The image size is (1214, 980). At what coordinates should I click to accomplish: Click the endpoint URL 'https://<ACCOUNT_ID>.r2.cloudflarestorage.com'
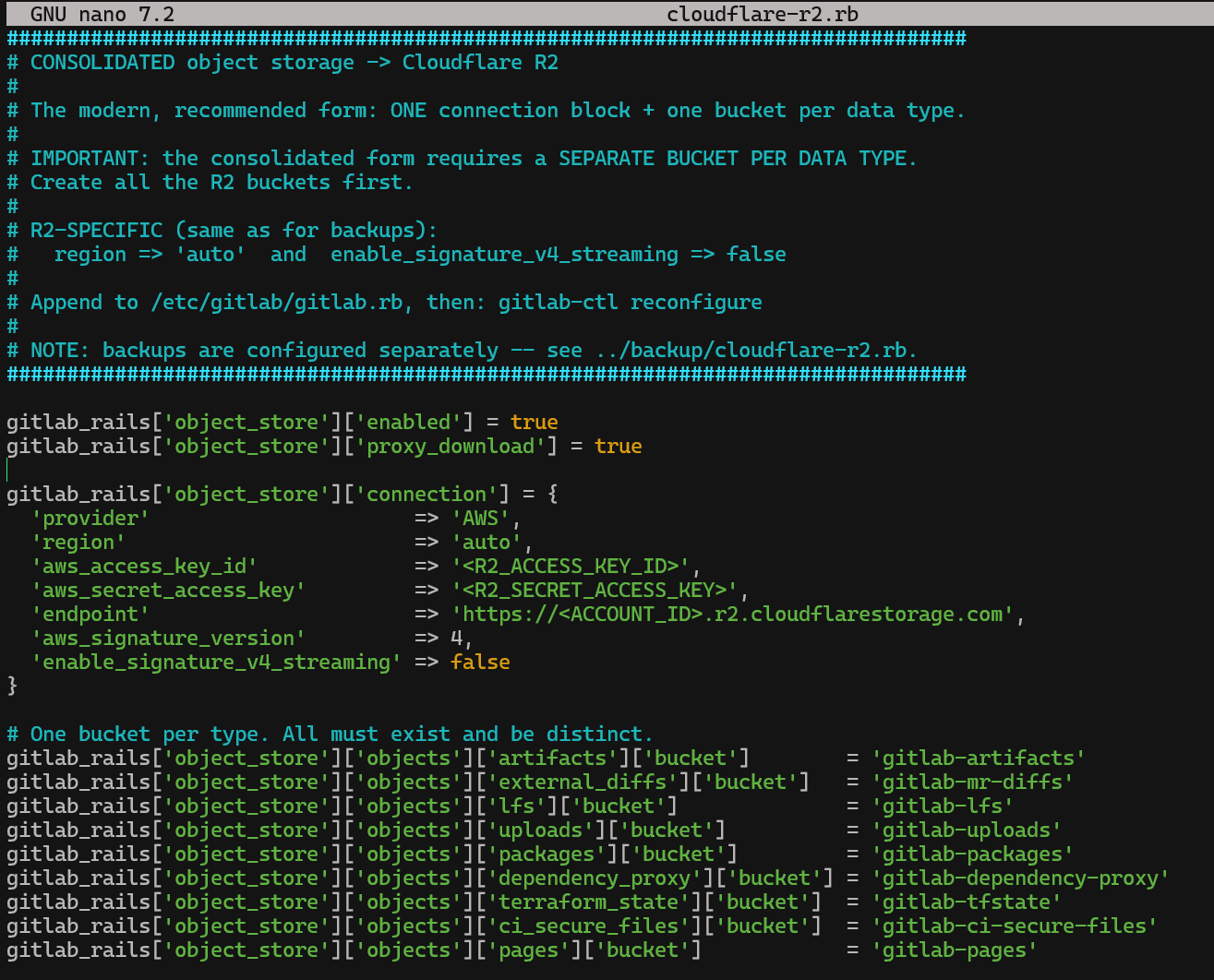pos(733,615)
